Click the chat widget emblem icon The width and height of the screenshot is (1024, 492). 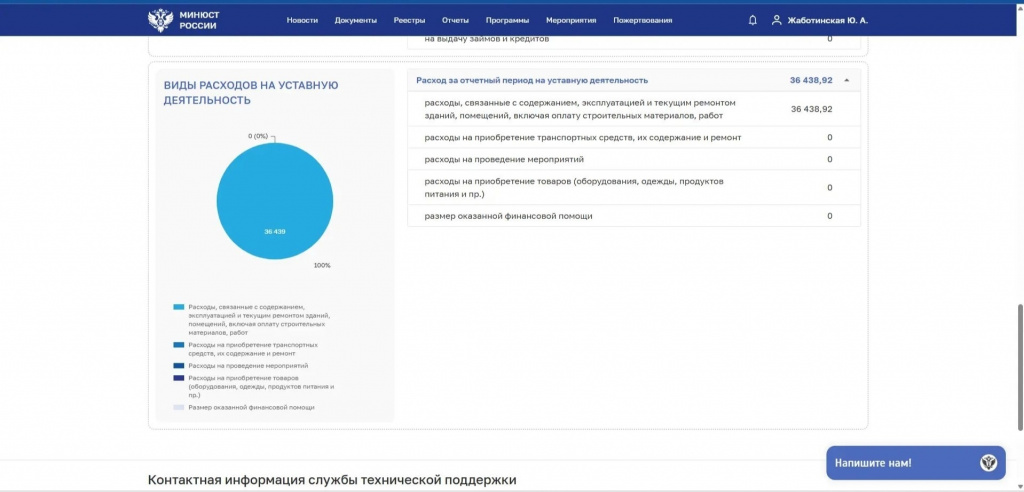coord(988,463)
